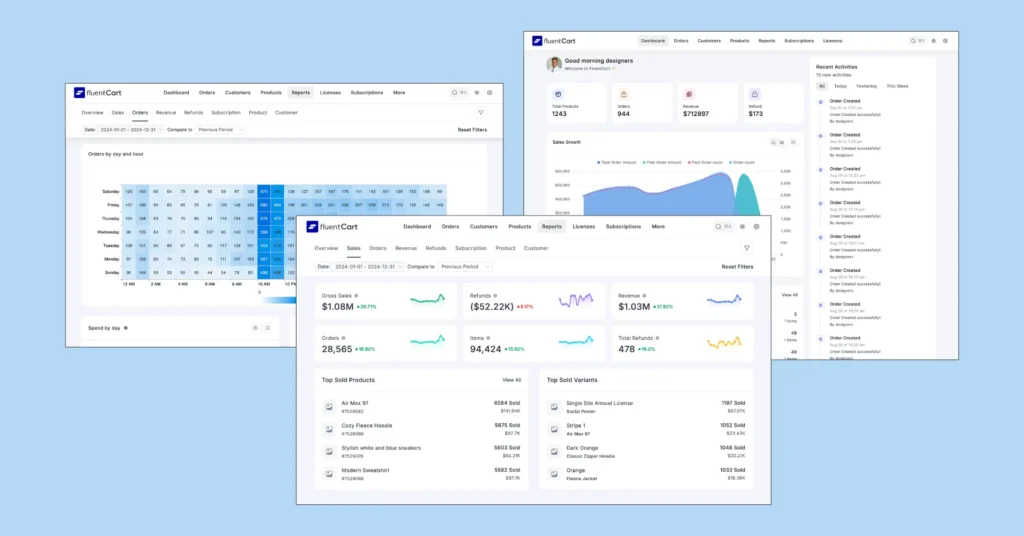The height and width of the screenshot is (536, 1024).
Task: Toggle Order count legend in Sales Growth chart
Action: 743,162
